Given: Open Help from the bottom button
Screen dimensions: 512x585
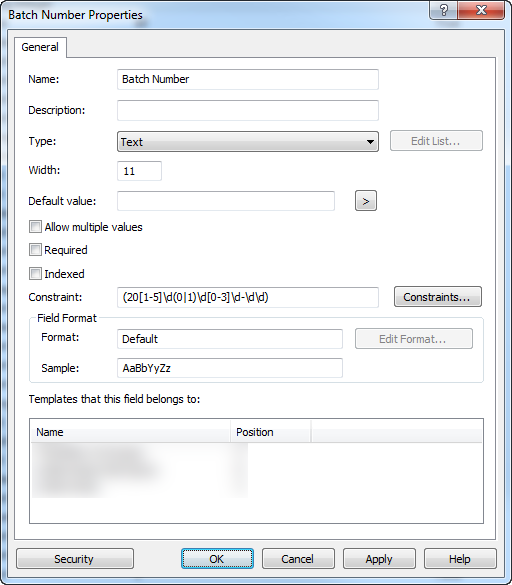Looking at the screenshot, I should click(x=460, y=559).
